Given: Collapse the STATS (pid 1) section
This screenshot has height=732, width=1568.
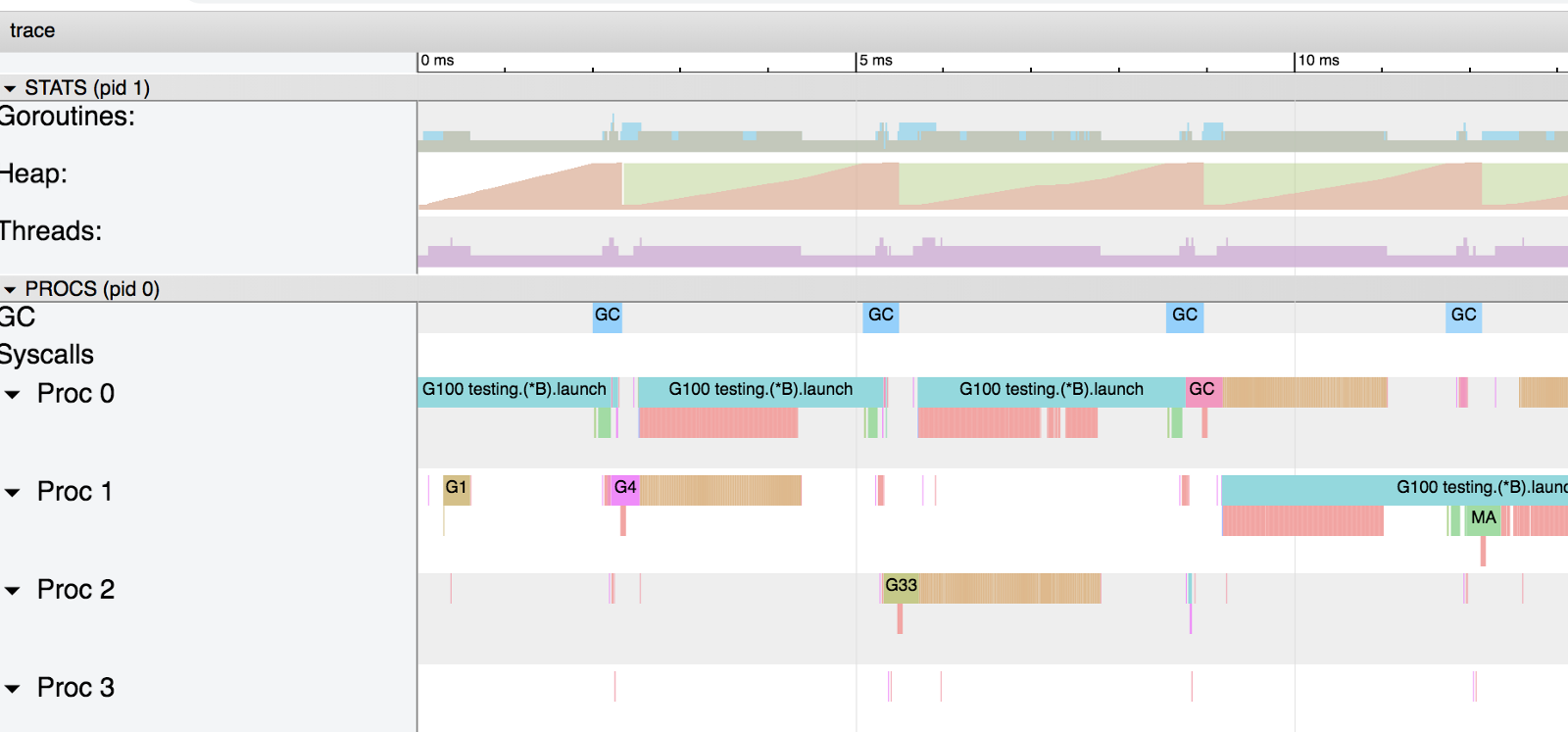Looking at the screenshot, I should 10,88.
